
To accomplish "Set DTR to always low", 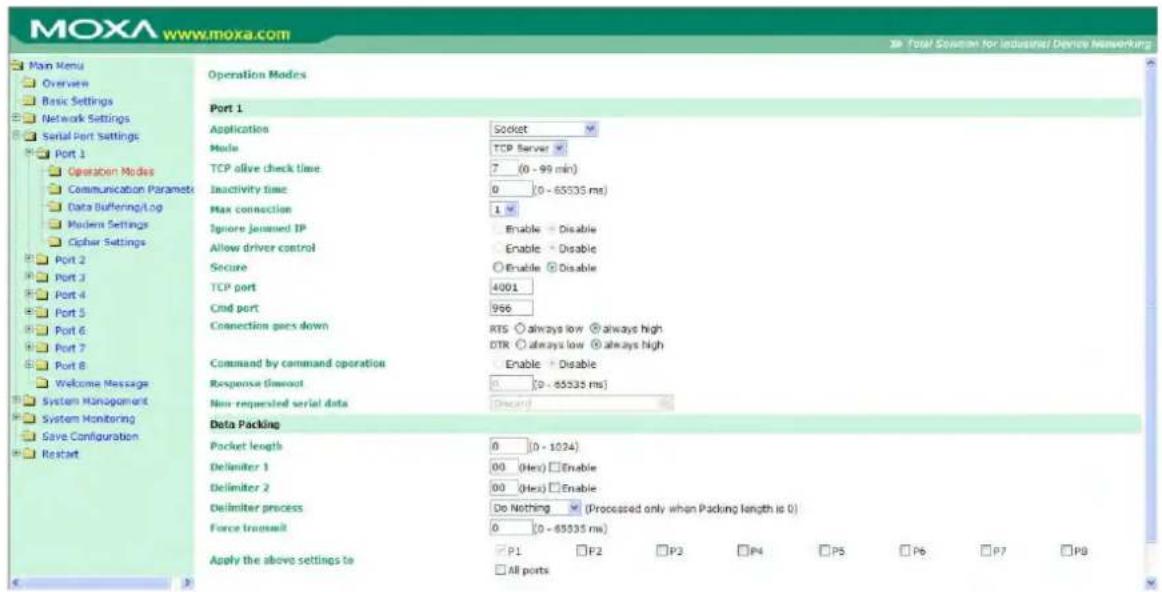I will [x=519, y=345].
